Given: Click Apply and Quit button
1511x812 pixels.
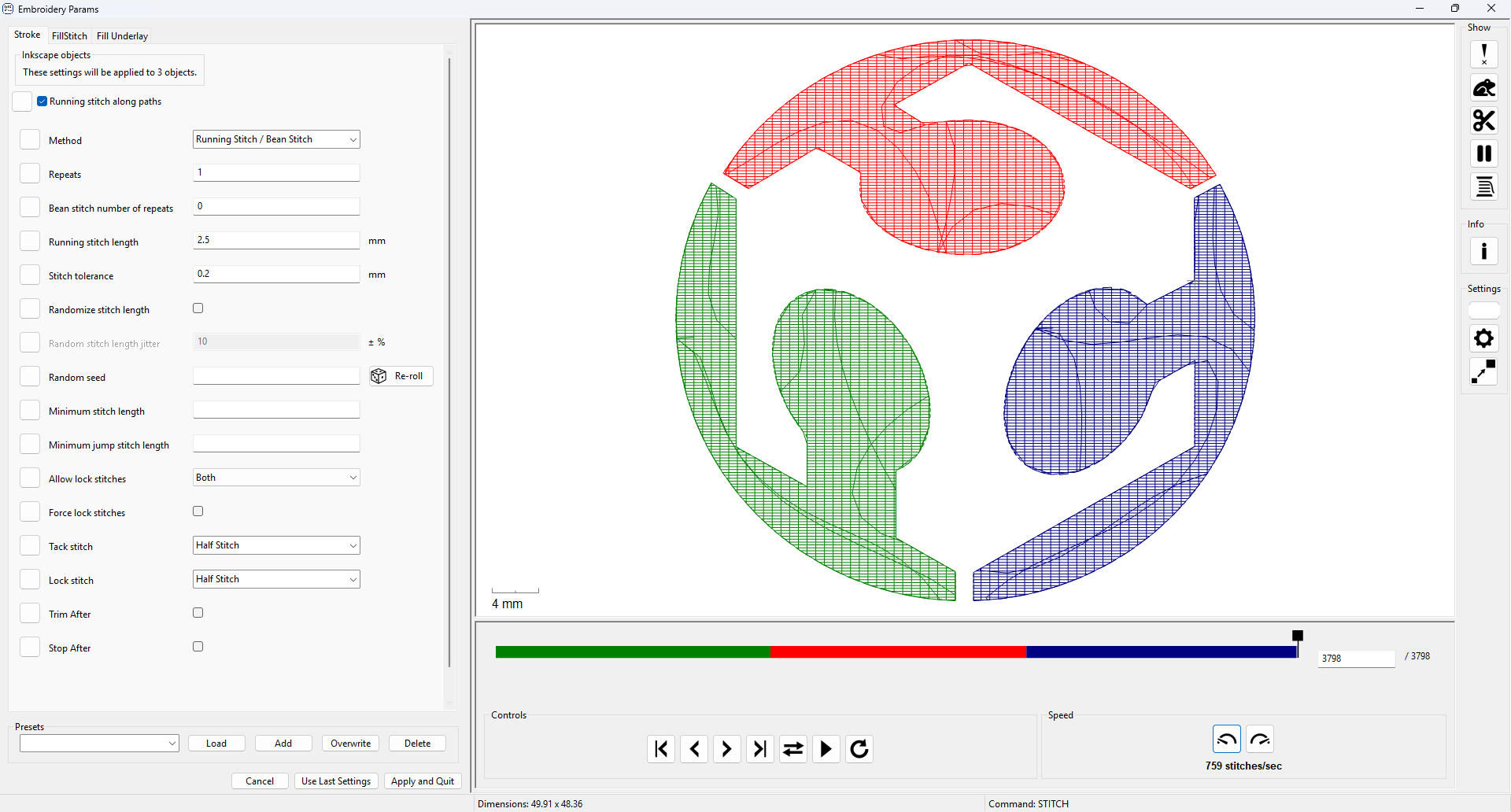Looking at the screenshot, I should (423, 781).
